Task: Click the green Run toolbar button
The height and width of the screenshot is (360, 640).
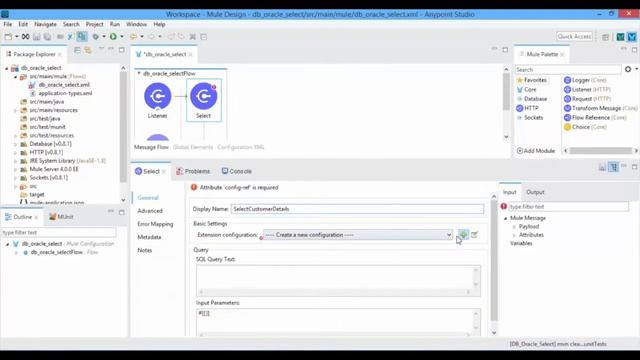Action: (x=113, y=37)
